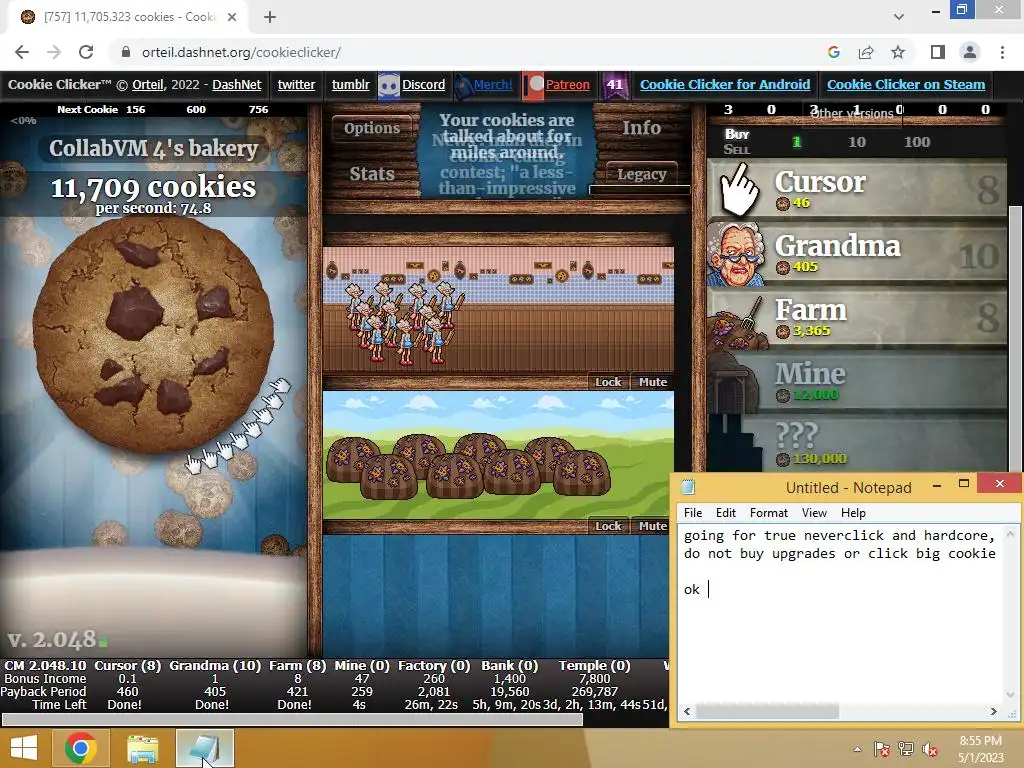The height and width of the screenshot is (768, 1024).
Task: Buy a Grandma building
Action: [x=857, y=253]
